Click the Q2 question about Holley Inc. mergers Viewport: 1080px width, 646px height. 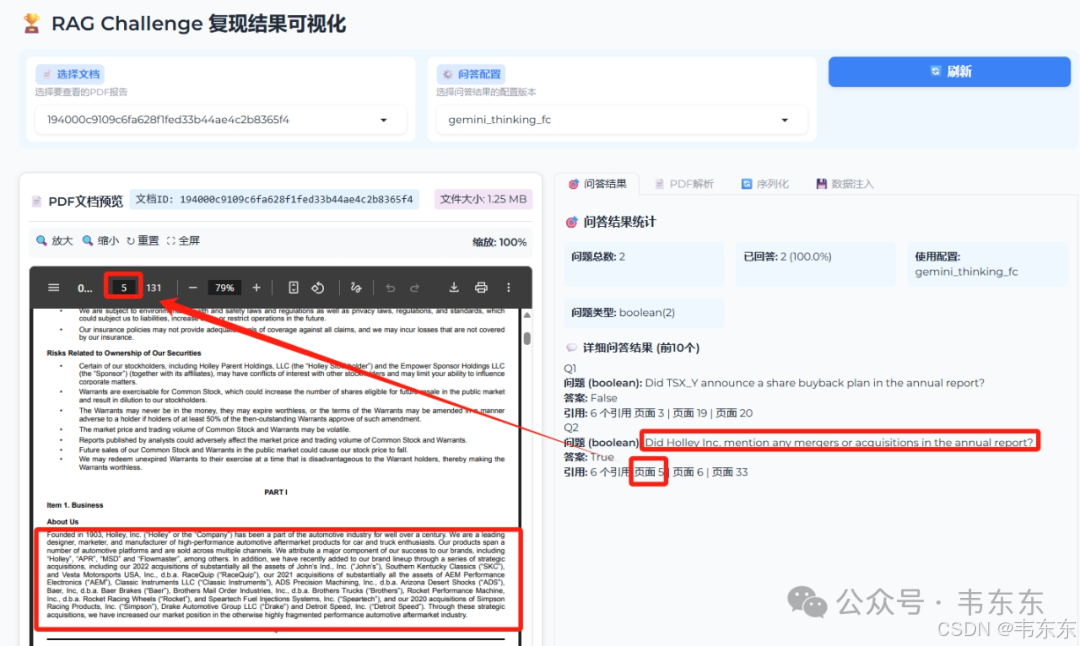tap(839, 442)
